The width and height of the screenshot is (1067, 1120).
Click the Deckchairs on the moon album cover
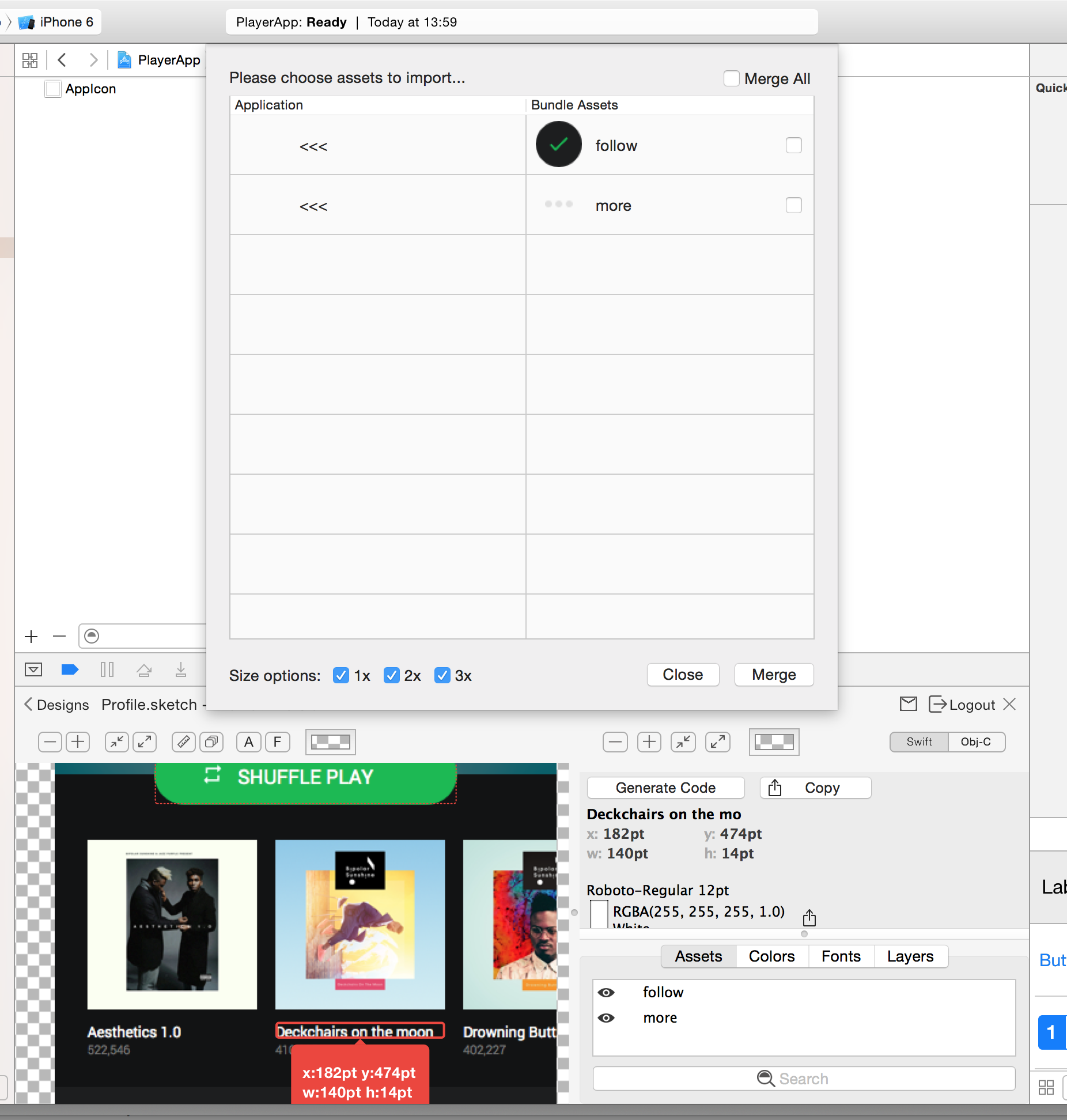point(360,924)
